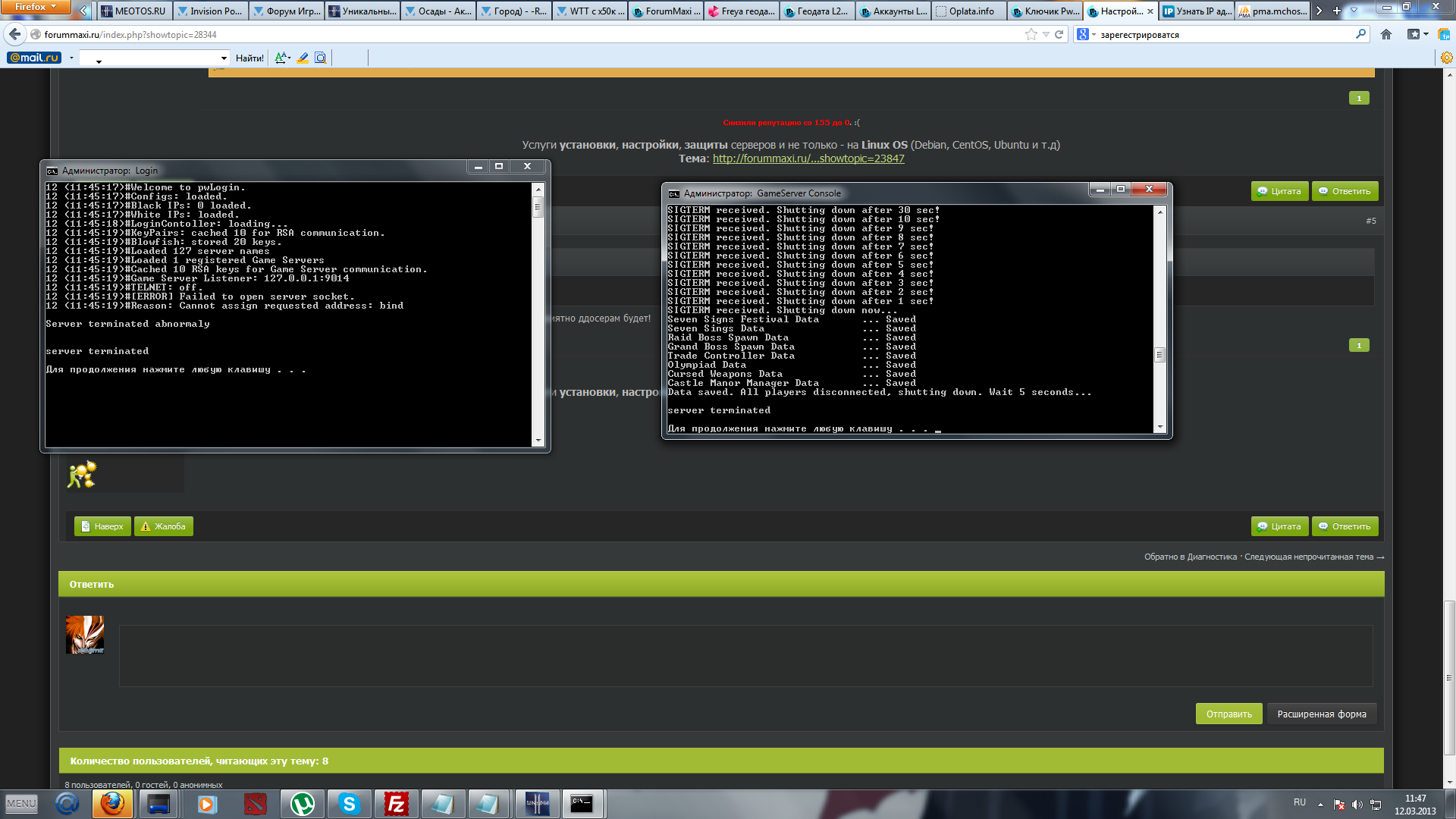Click the Mail.ru Agent taskbar icon
Image resolution: width=1456 pixels, height=819 pixels.
click(x=67, y=803)
